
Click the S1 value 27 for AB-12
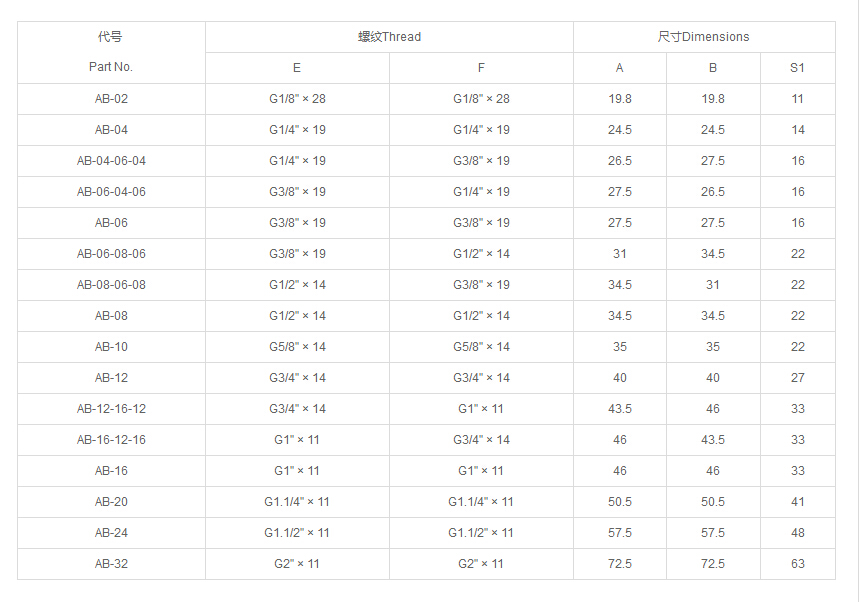click(x=797, y=378)
